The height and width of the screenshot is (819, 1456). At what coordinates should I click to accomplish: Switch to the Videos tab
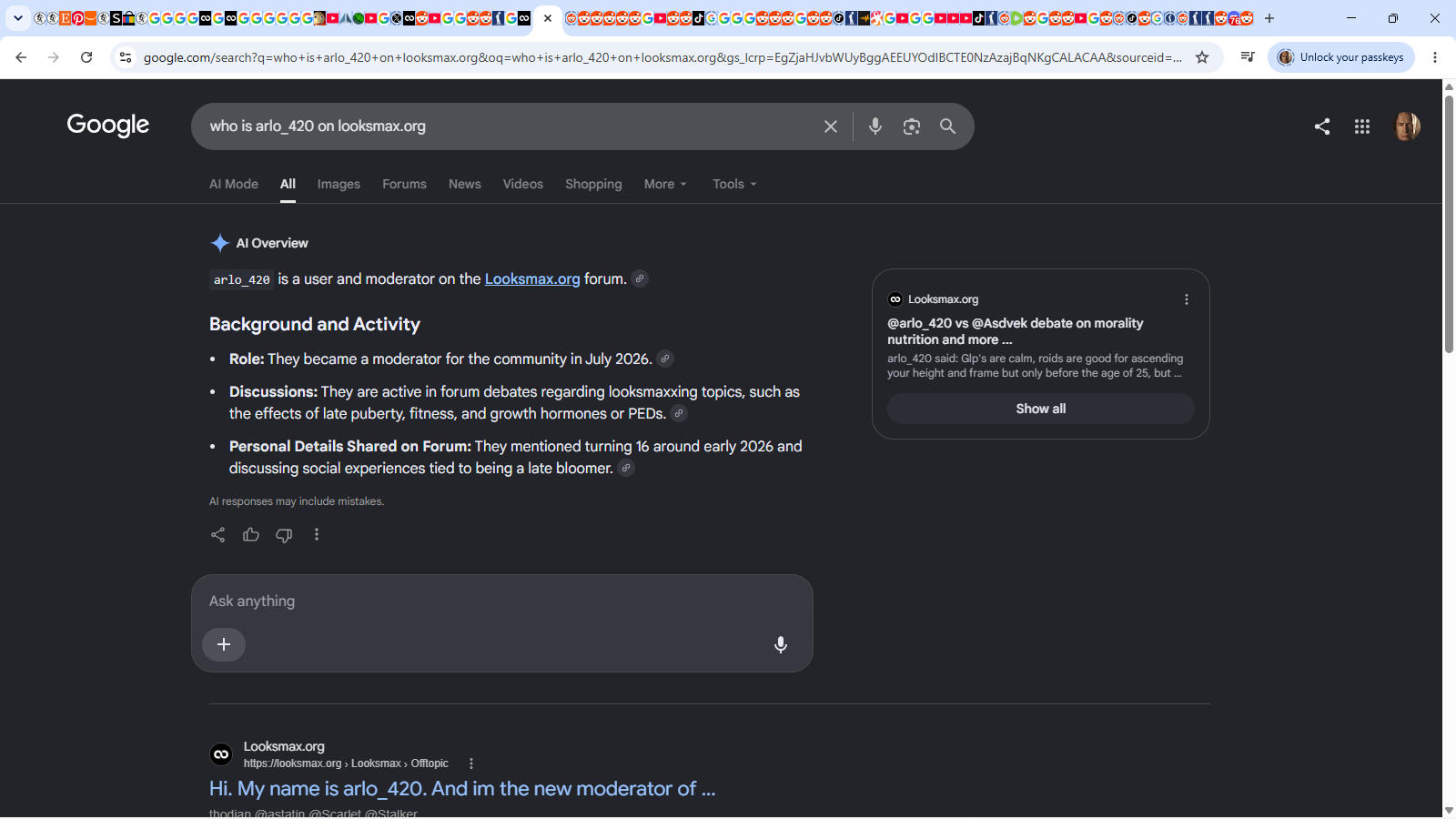[523, 184]
